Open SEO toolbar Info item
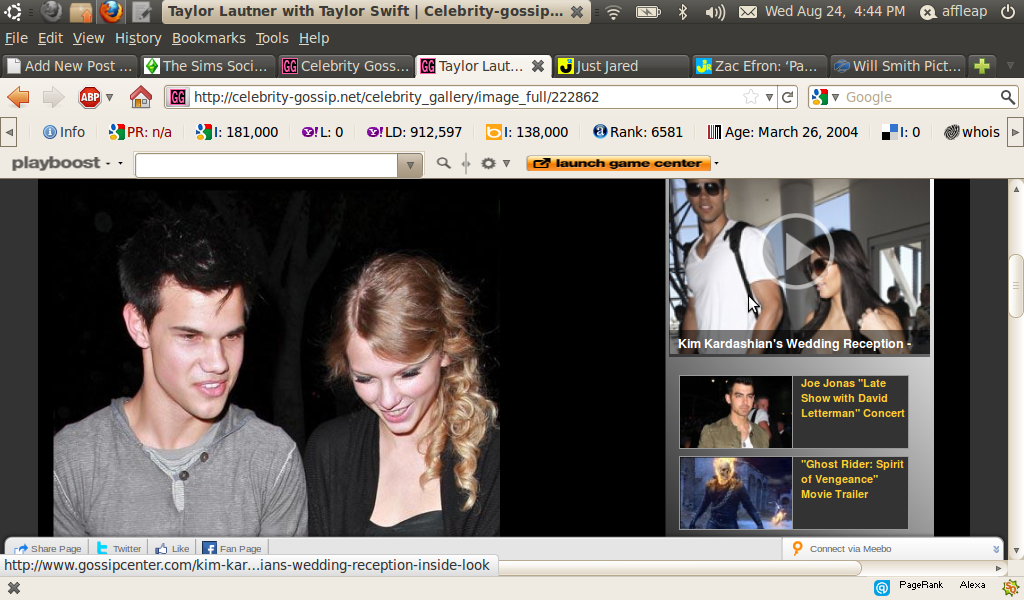Screen dimensions: 1024x600 pos(64,132)
